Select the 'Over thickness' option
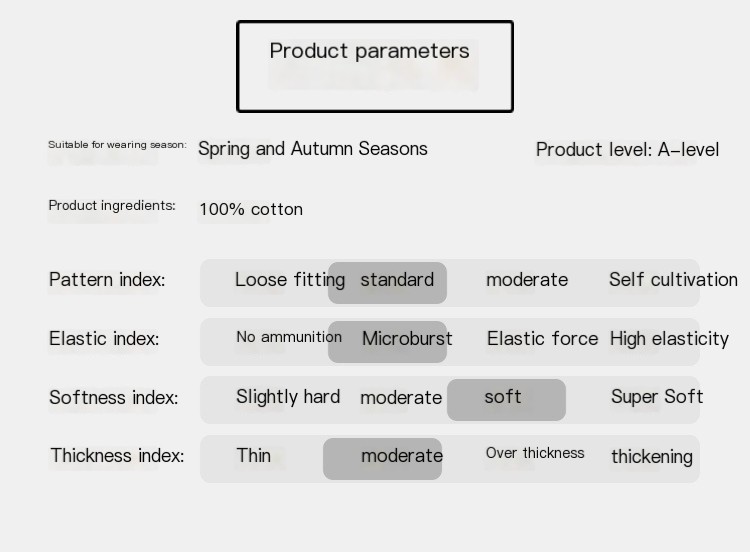The height and width of the screenshot is (552, 750). (x=535, y=453)
